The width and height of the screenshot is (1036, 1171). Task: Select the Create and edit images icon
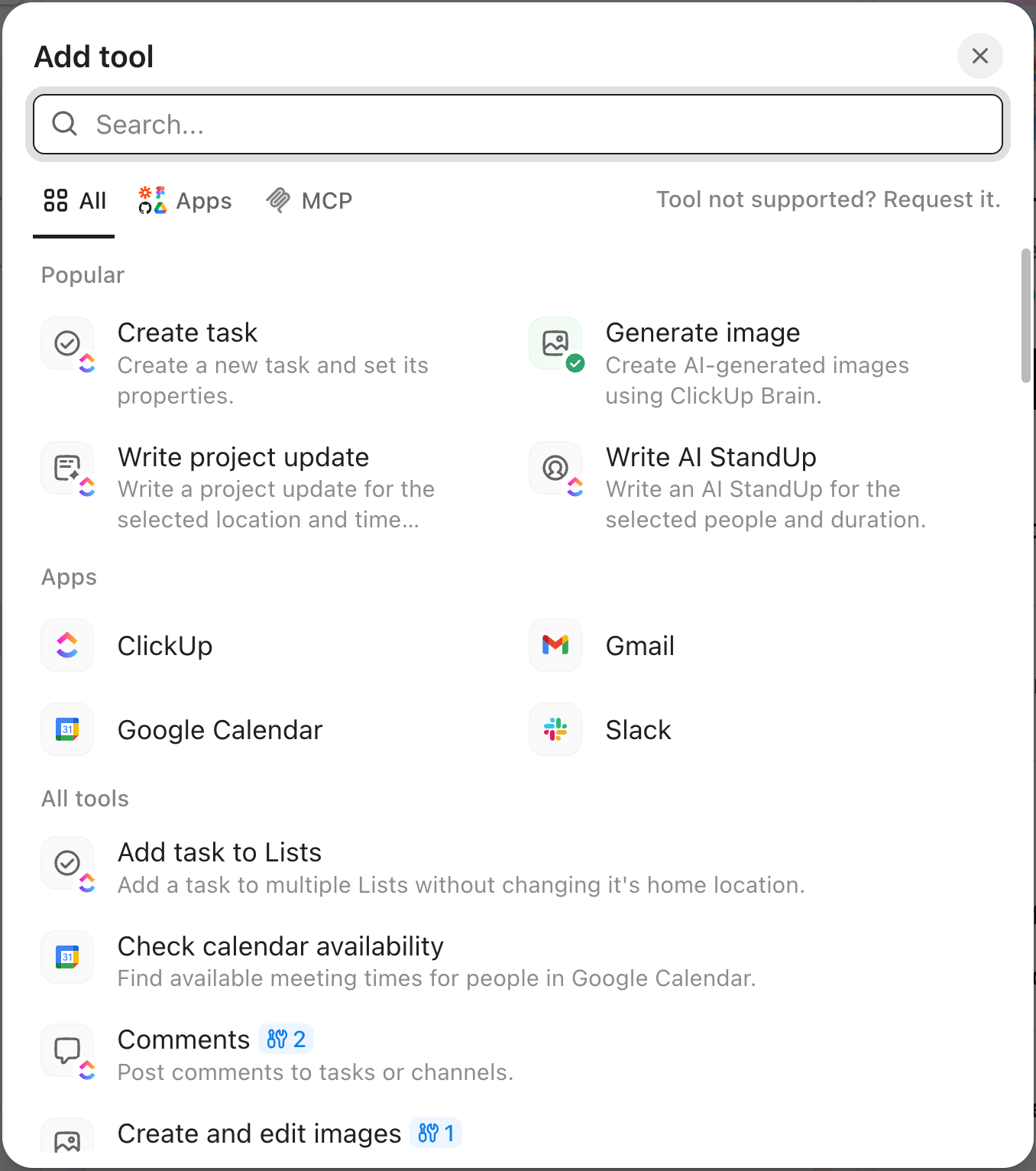click(x=67, y=1140)
